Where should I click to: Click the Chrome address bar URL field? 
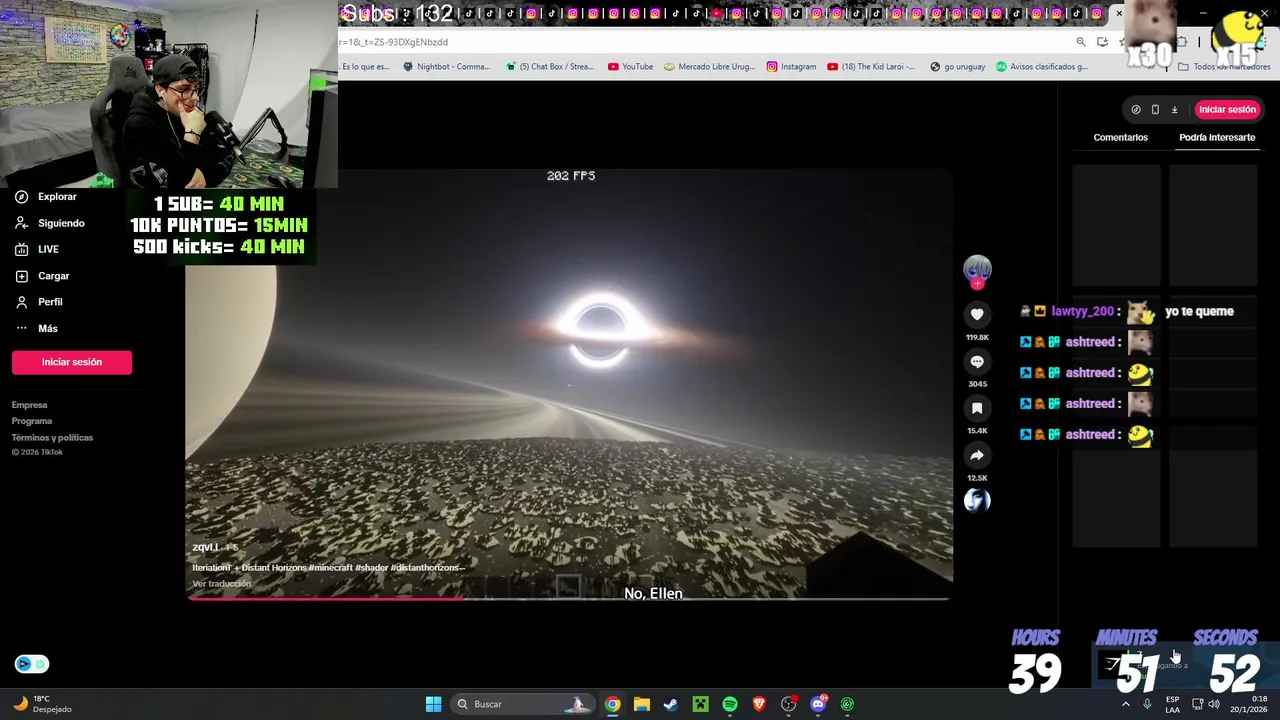click(700, 42)
